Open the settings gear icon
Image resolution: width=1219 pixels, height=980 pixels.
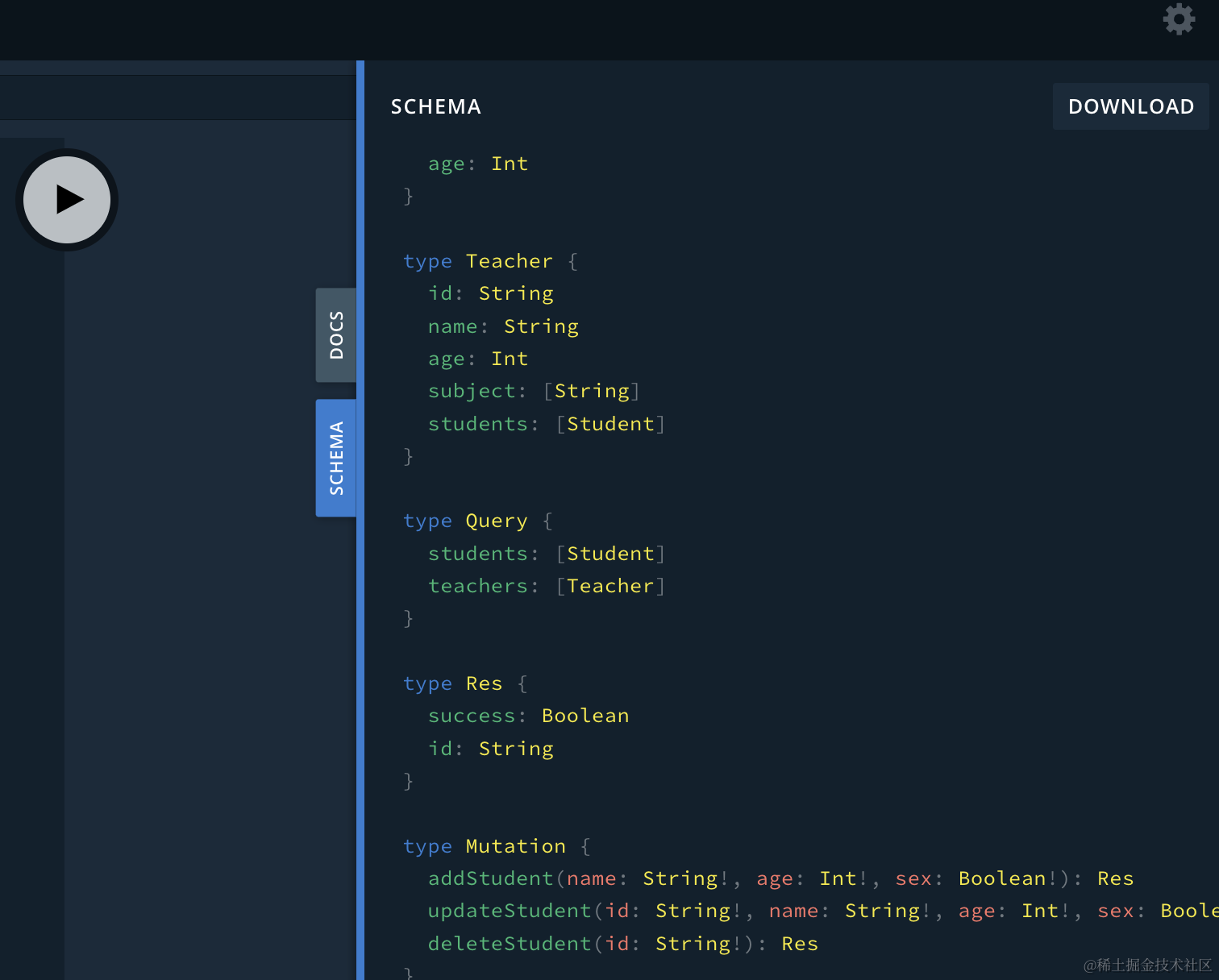1179,19
